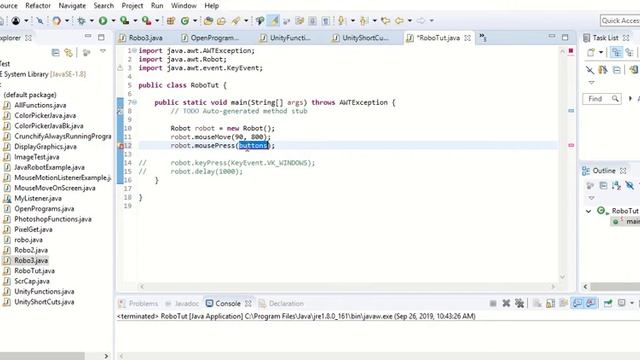Open Outline view menu triangle

click(591, 198)
